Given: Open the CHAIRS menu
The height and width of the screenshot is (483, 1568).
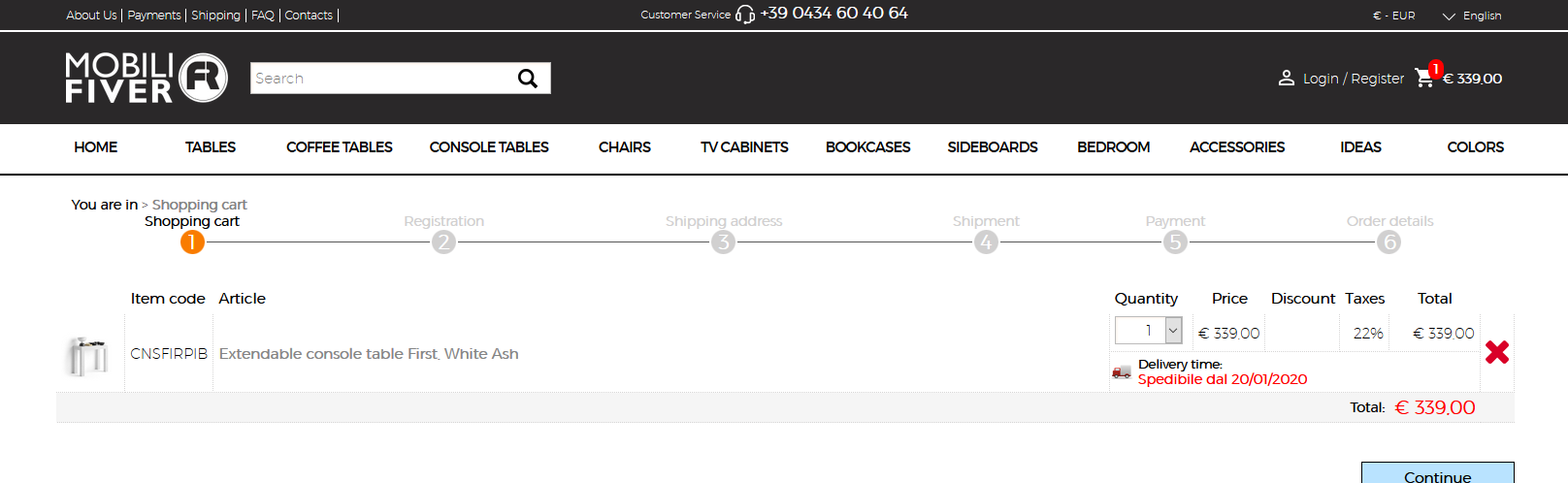Looking at the screenshot, I should point(625,147).
